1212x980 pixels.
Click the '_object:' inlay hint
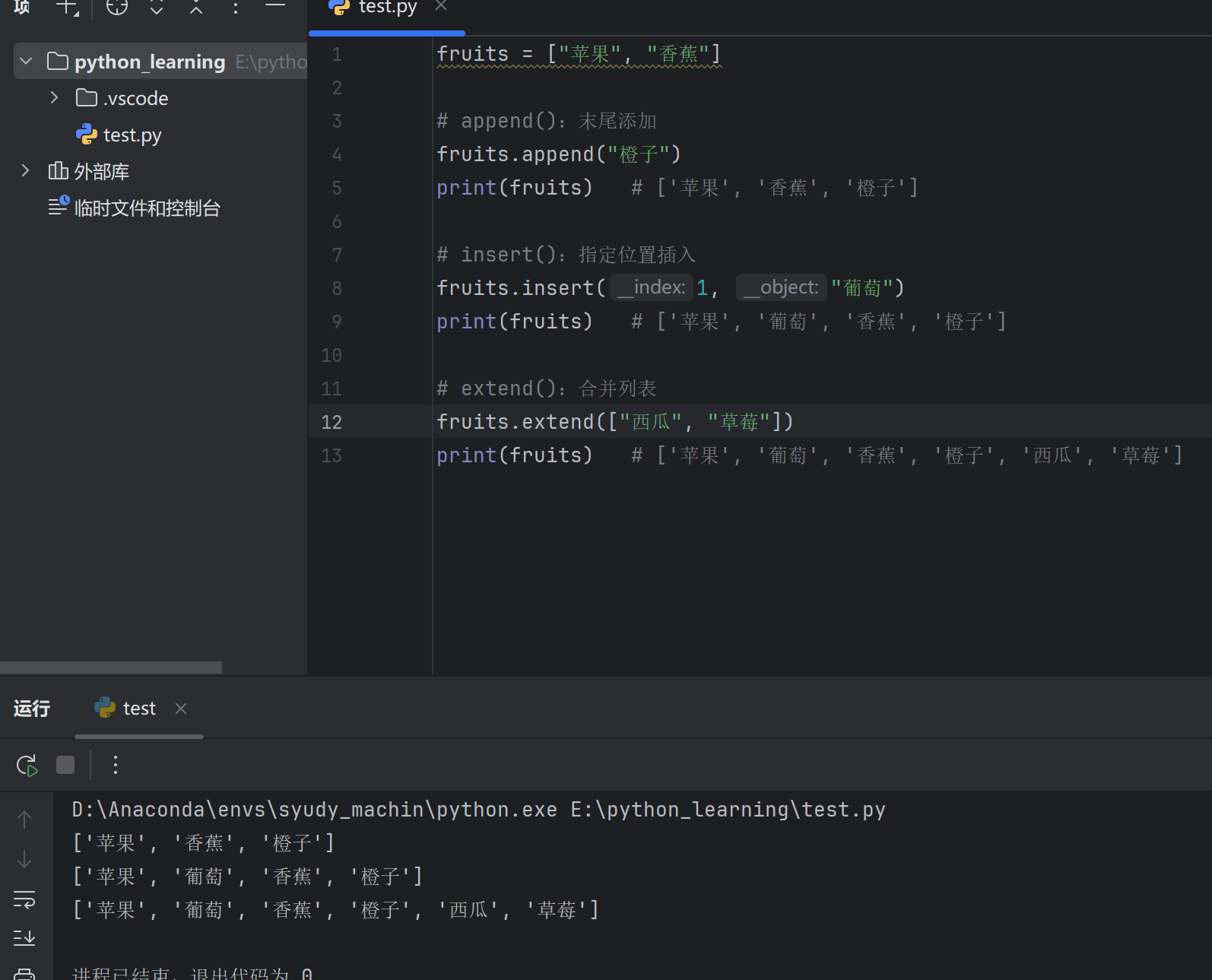pyautogui.click(x=781, y=287)
